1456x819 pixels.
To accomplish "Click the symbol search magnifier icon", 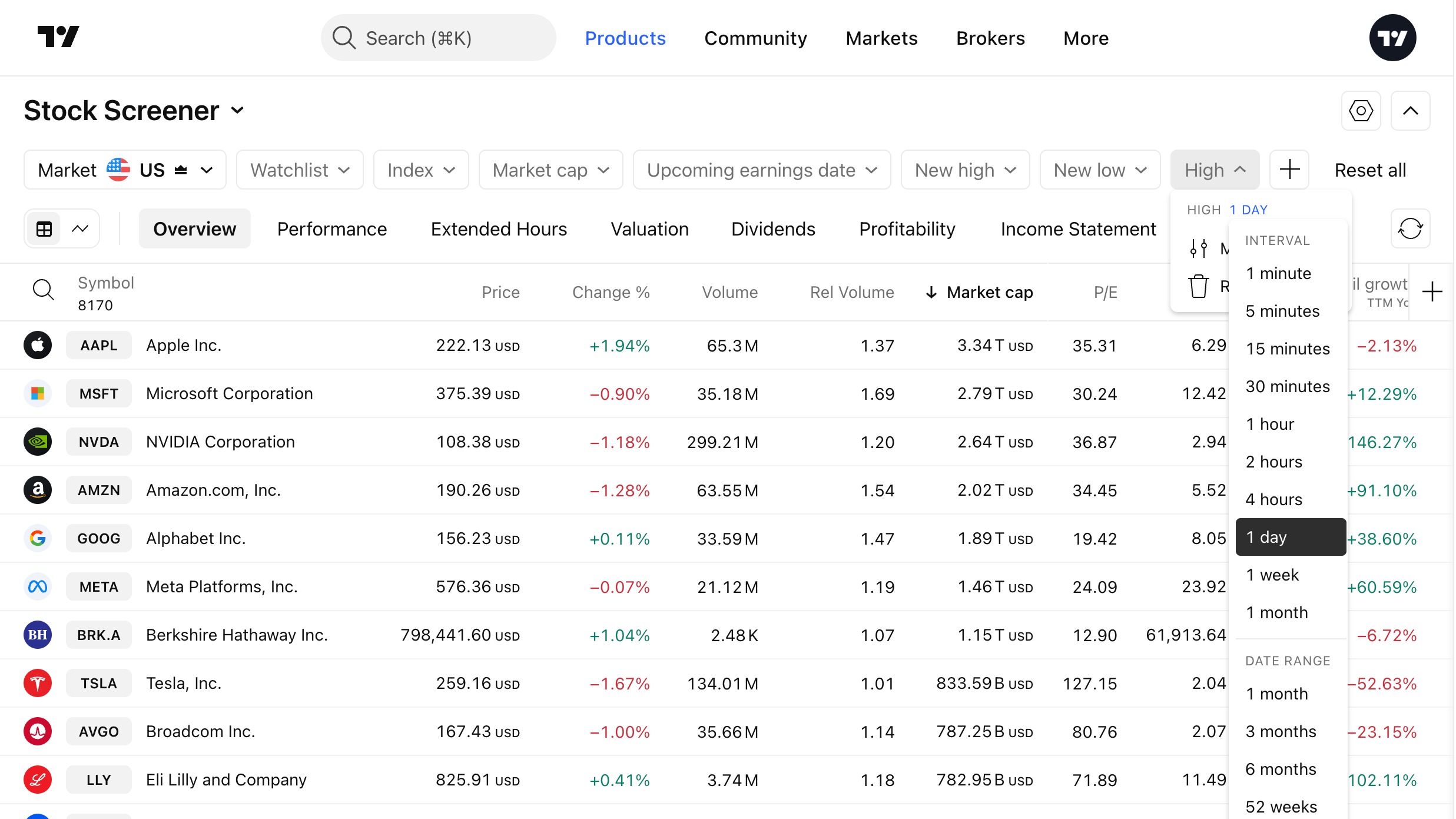I will 43,290.
